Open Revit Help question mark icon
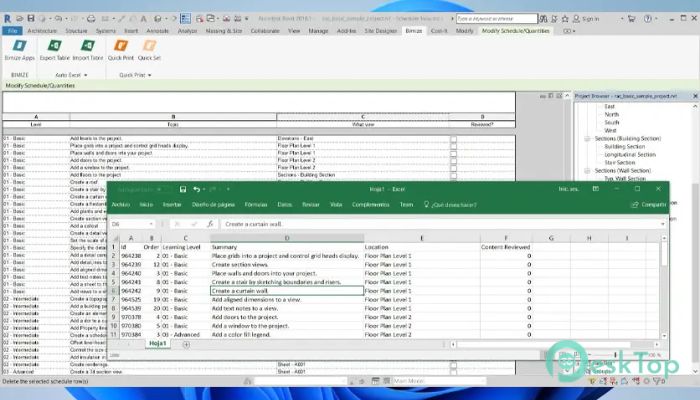Viewport: 700px width, 400px height. tap(648, 19)
